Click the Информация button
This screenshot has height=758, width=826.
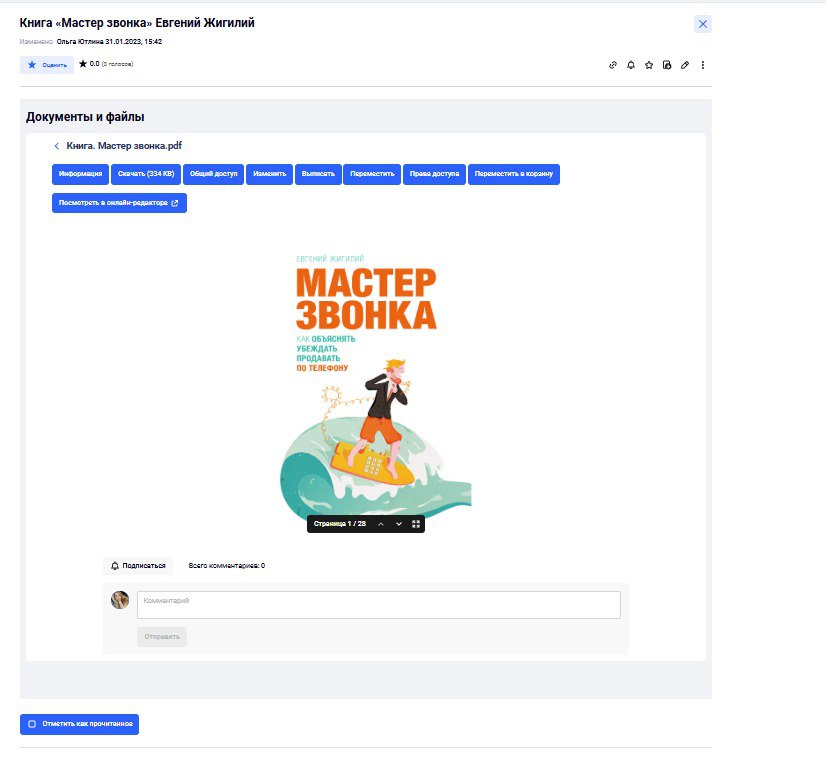coord(81,174)
